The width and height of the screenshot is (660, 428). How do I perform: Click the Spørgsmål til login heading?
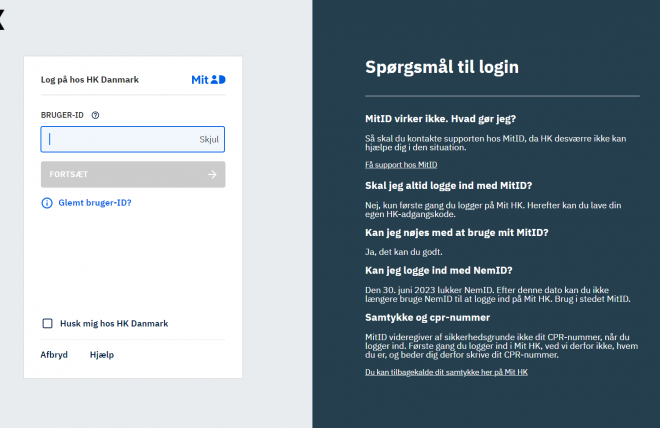[x=442, y=67]
